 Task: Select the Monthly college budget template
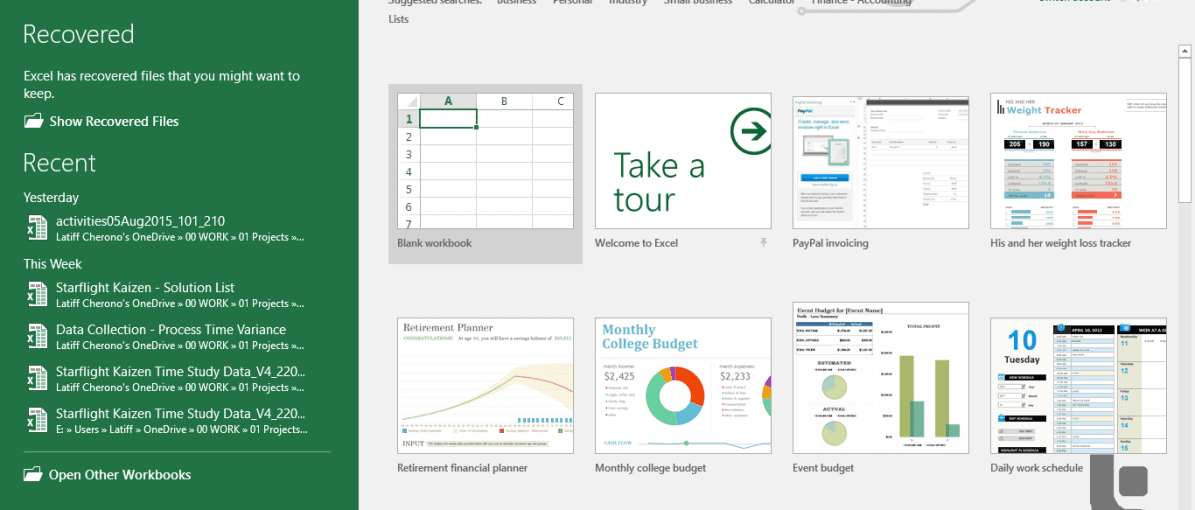(x=683, y=386)
